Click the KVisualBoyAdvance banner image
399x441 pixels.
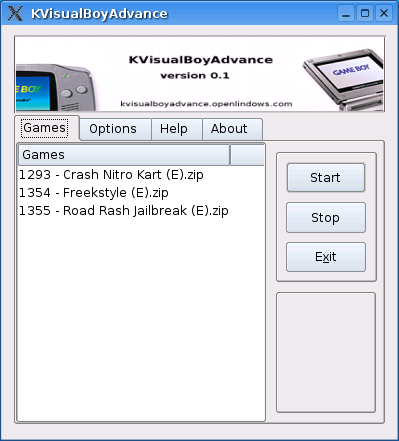pos(200,74)
